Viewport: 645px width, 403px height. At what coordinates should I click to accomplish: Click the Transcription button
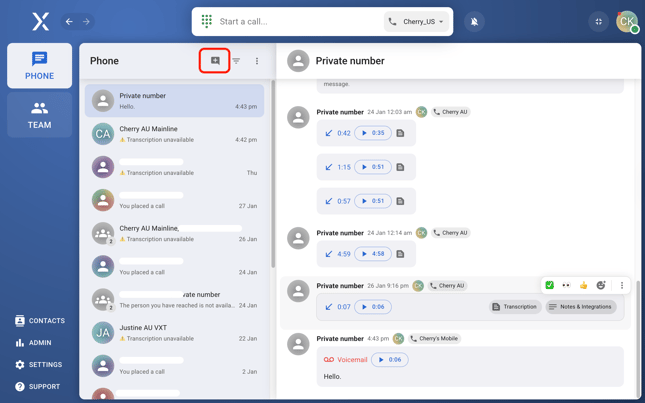[514, 307]
